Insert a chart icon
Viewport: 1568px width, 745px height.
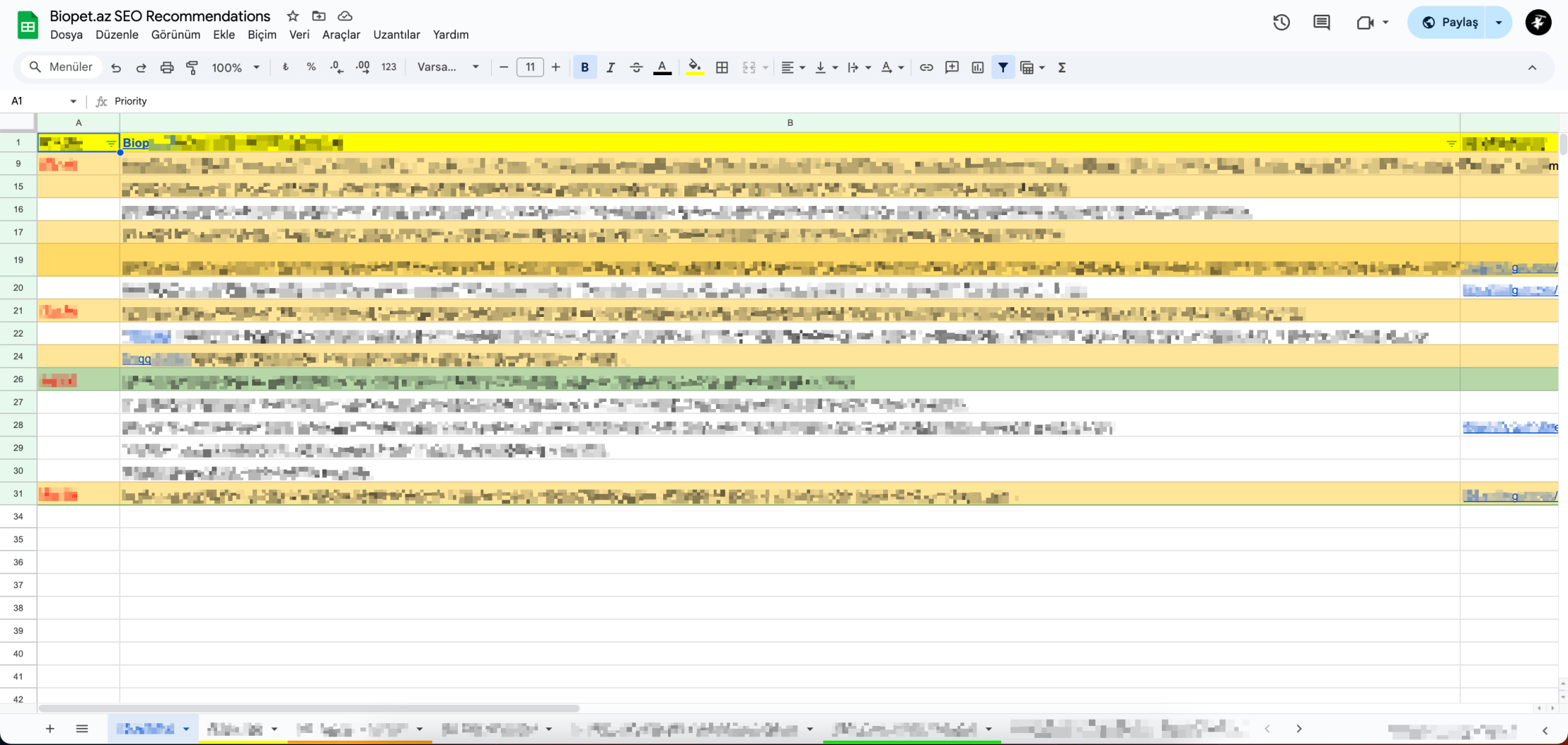click(x=977, y=67)
